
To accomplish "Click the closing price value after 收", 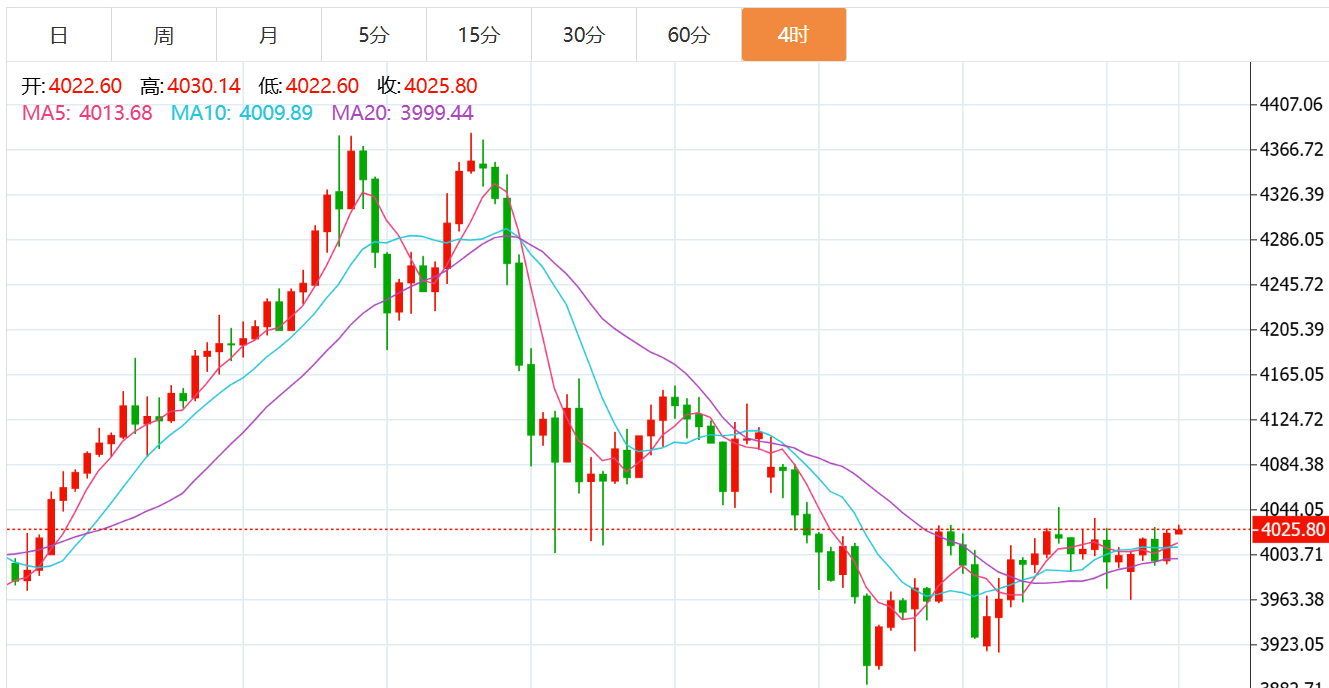I will click(x=441, y=87).
